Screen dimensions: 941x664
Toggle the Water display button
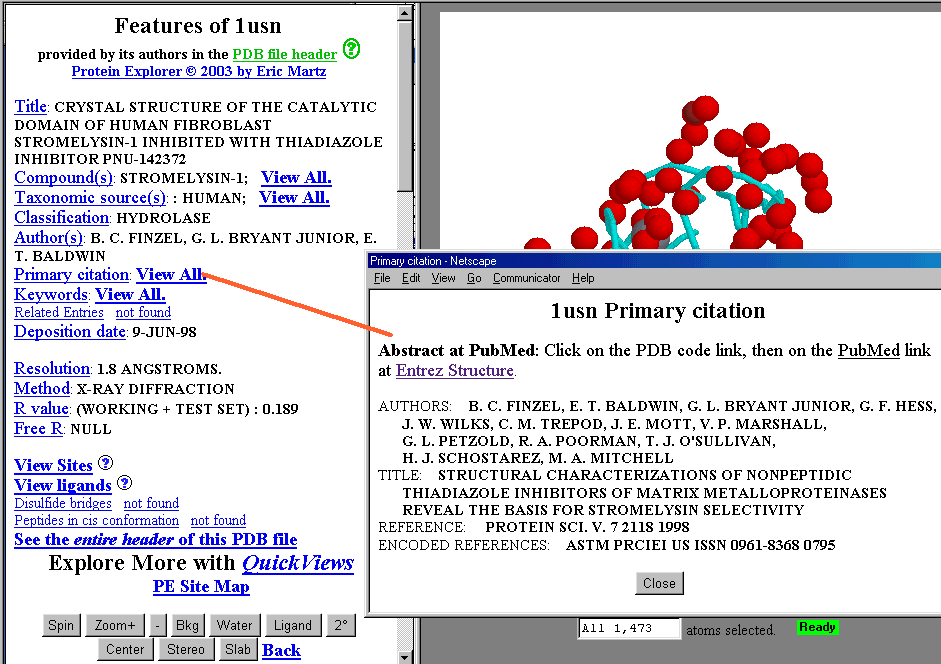pos(235,626)
